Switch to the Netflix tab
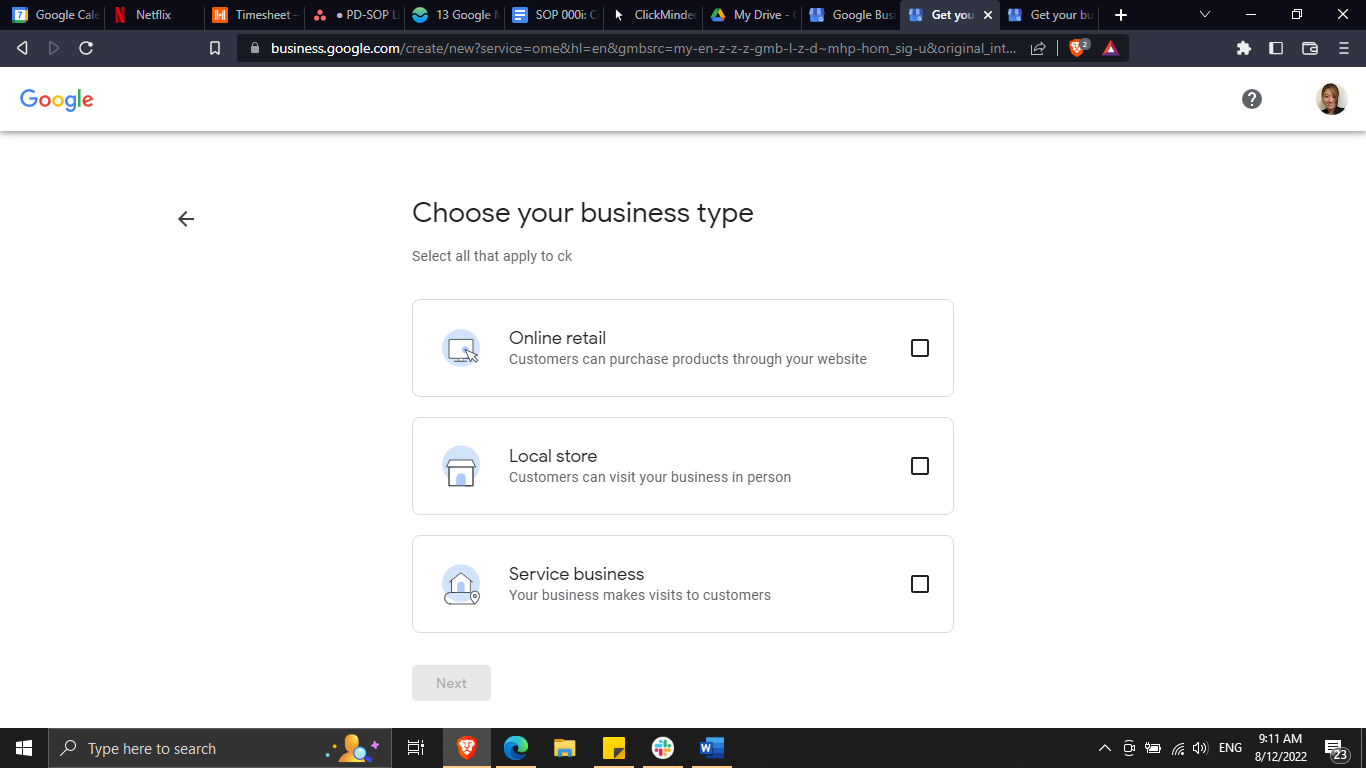 [x=152, y=15]
